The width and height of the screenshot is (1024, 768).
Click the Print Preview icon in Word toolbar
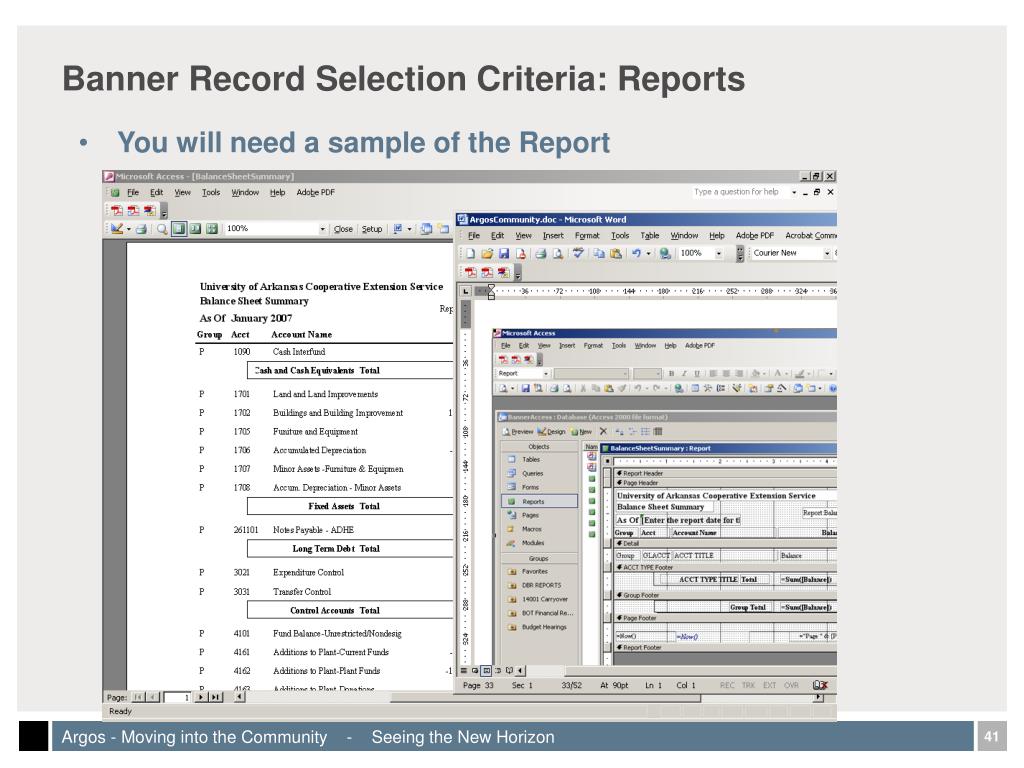[x=557, y=253]
